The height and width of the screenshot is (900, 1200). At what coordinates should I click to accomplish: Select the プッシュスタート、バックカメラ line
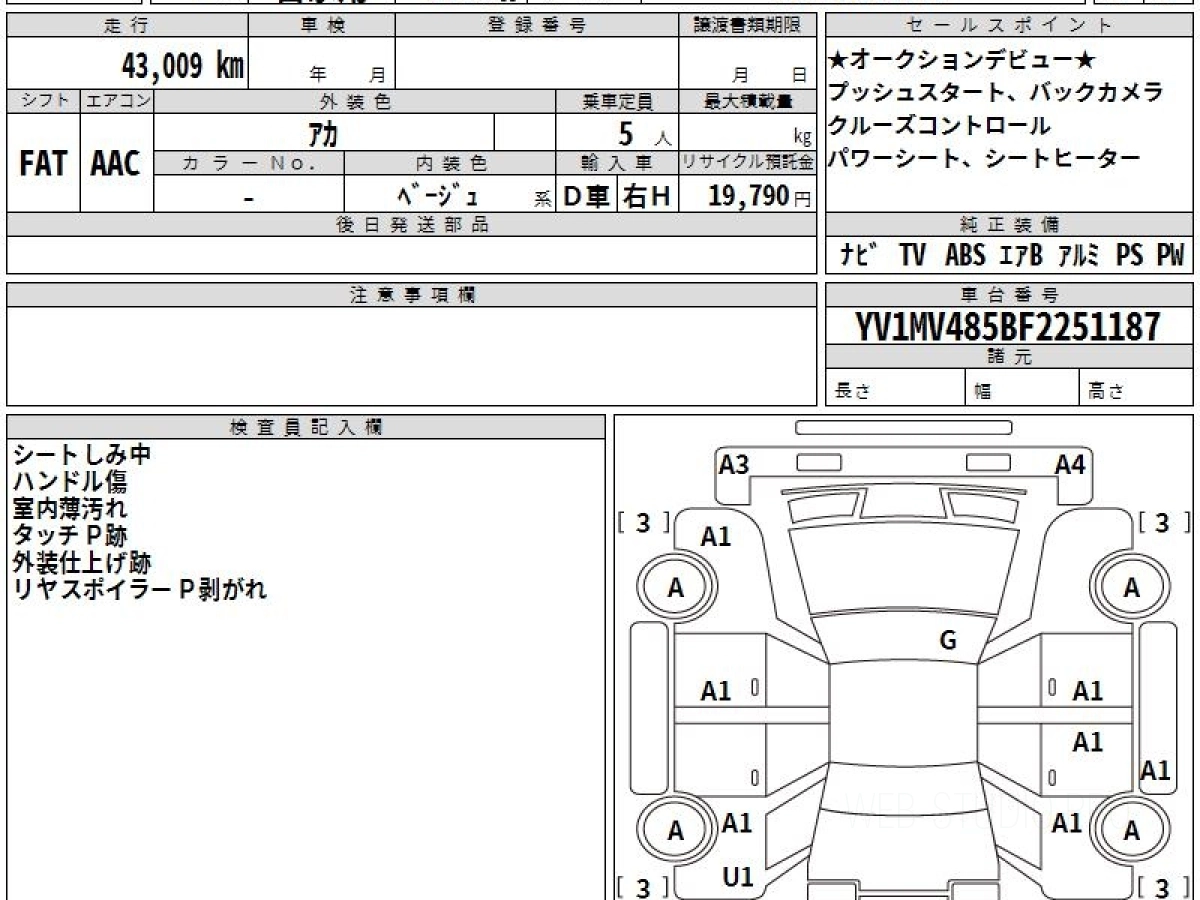(996, 93)
